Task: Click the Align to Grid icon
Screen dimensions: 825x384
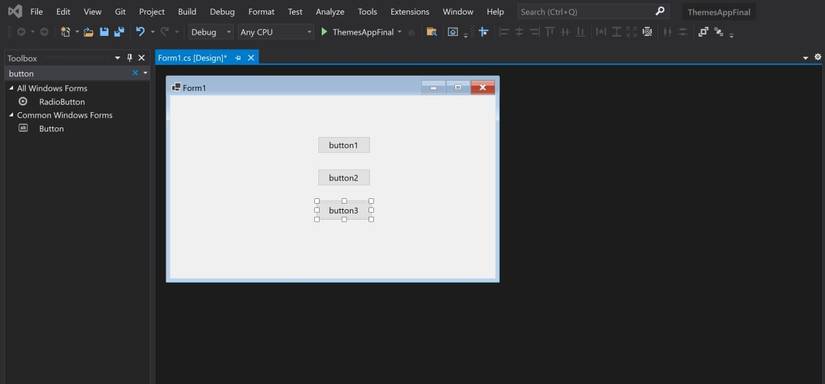Action: pos(484,32)
